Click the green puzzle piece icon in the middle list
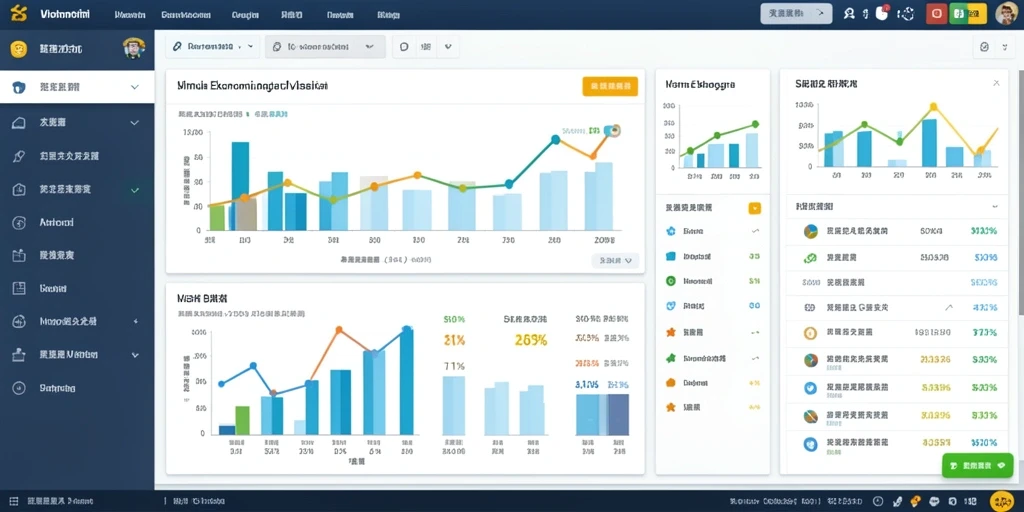Screen dimensions: 1024x512 coord(670,358)
